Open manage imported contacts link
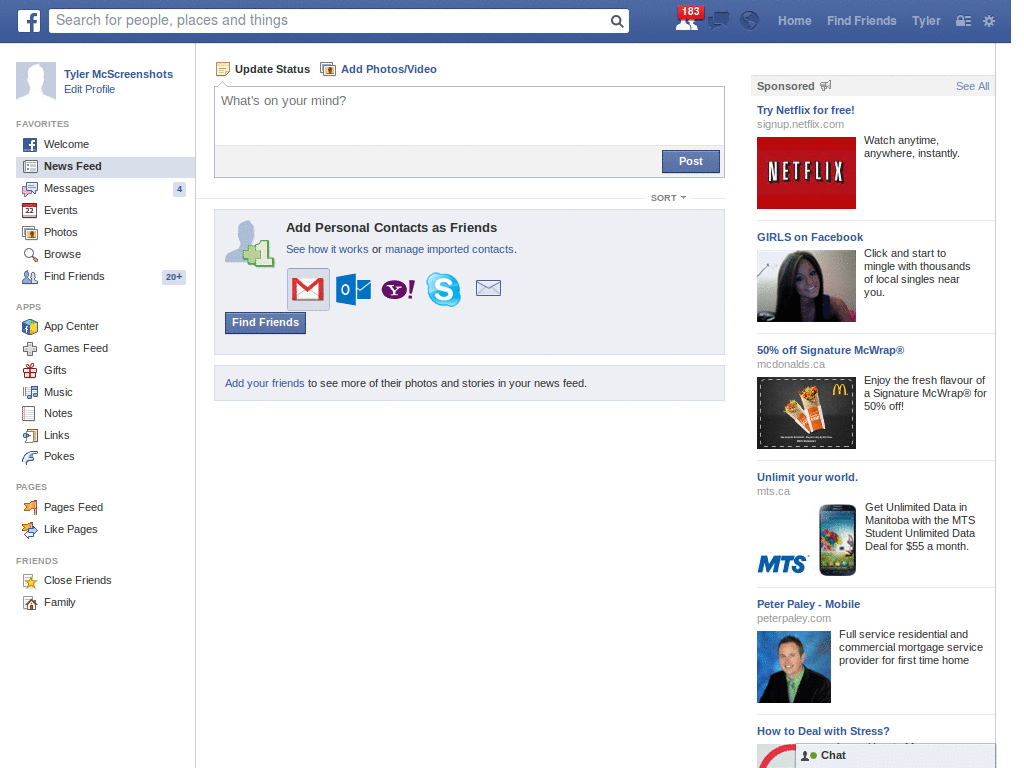This screenshot has width=1024, height=768. point(449,249)
